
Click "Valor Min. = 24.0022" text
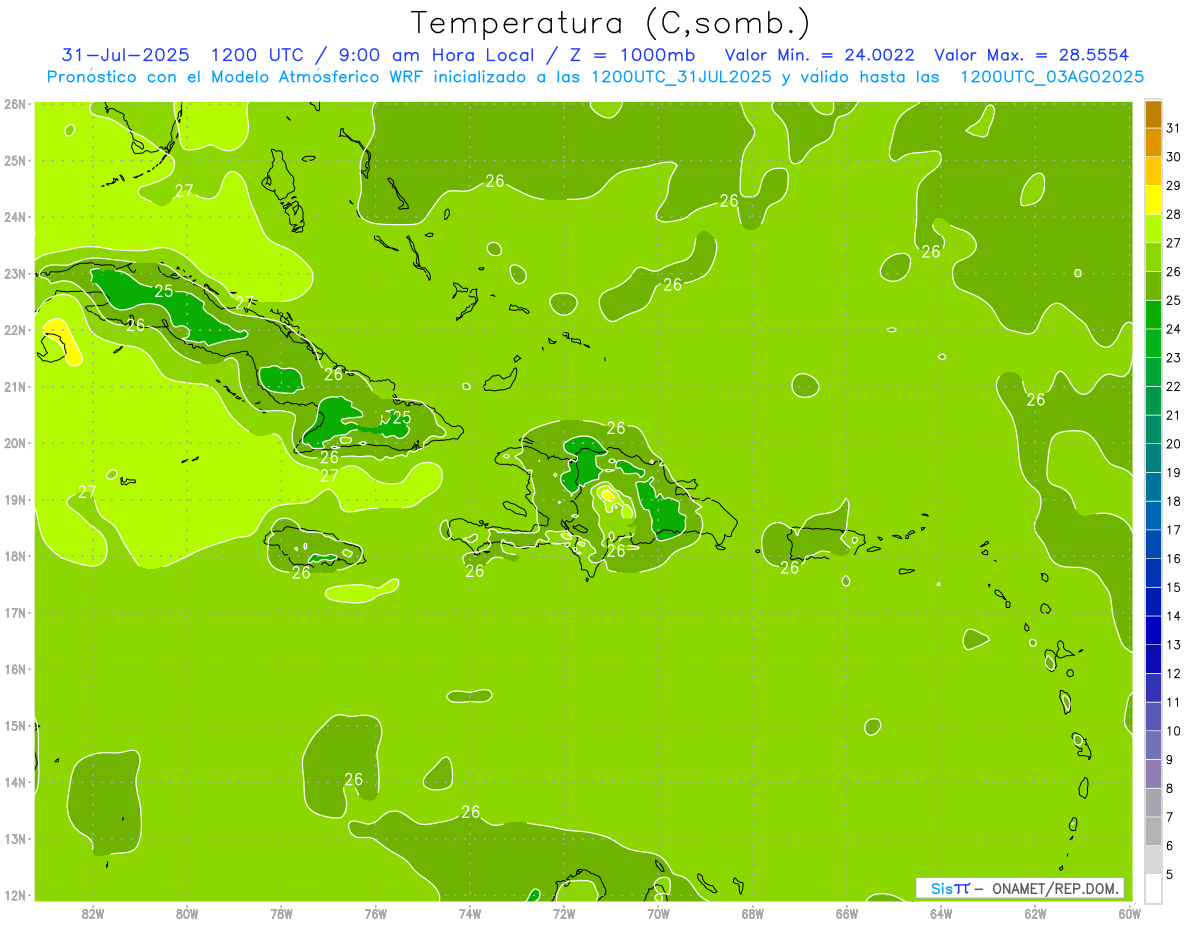820,55
